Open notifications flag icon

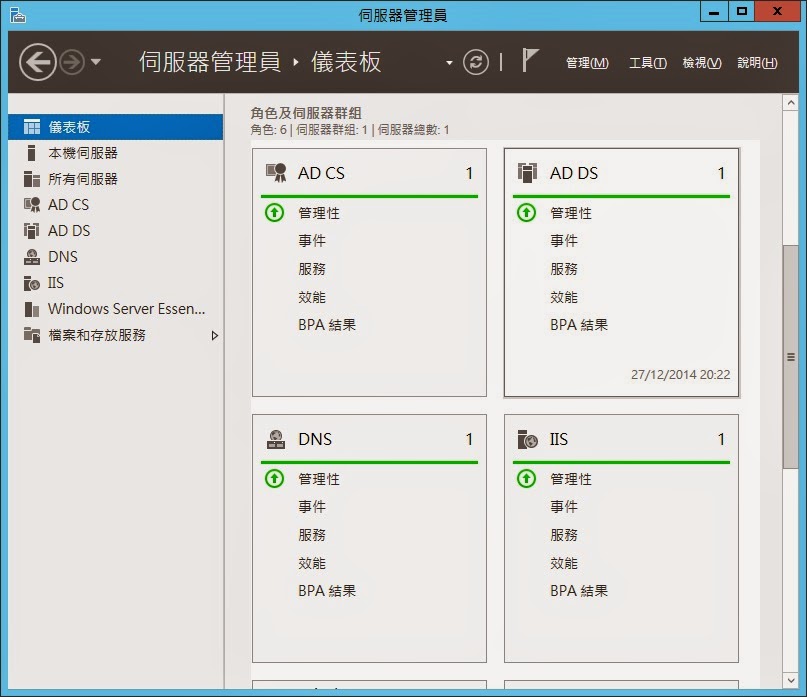pyautogui.click(x=530, y=61)
